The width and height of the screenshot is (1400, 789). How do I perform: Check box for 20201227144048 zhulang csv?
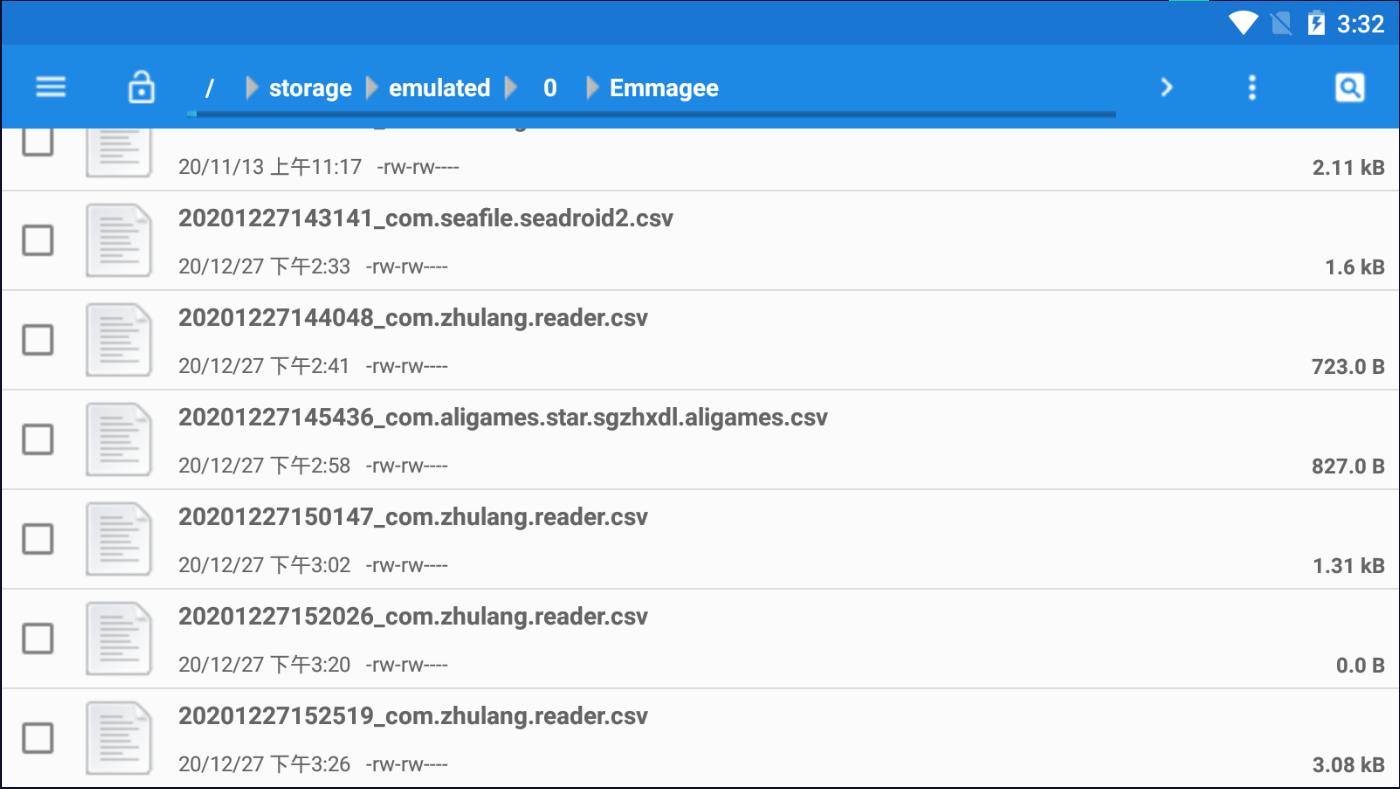coord(38,340)
